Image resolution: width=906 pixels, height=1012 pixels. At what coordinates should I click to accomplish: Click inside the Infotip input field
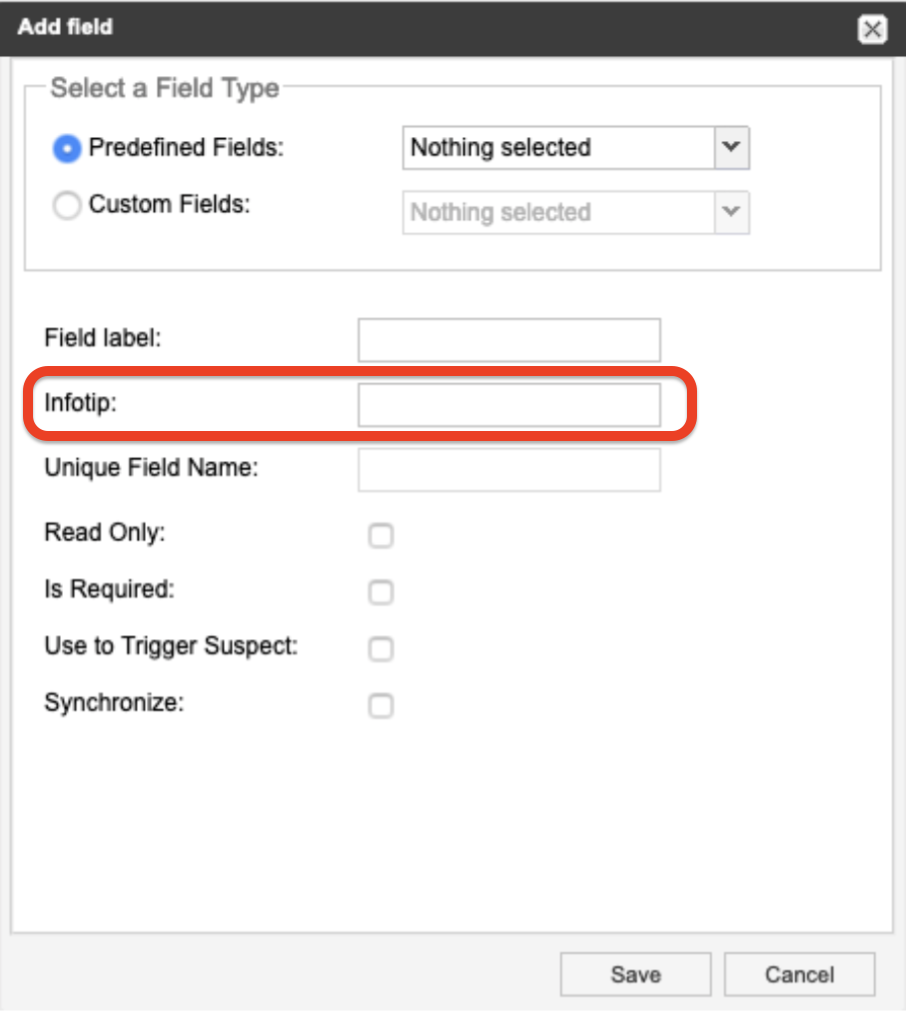click(509, 405)
